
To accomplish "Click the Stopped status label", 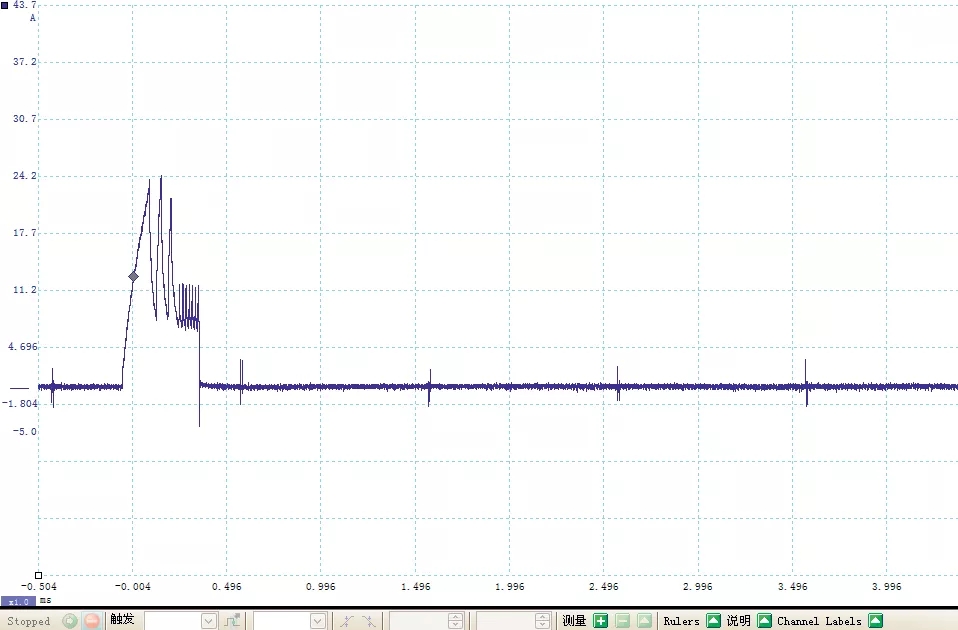I will pos(29,621).
